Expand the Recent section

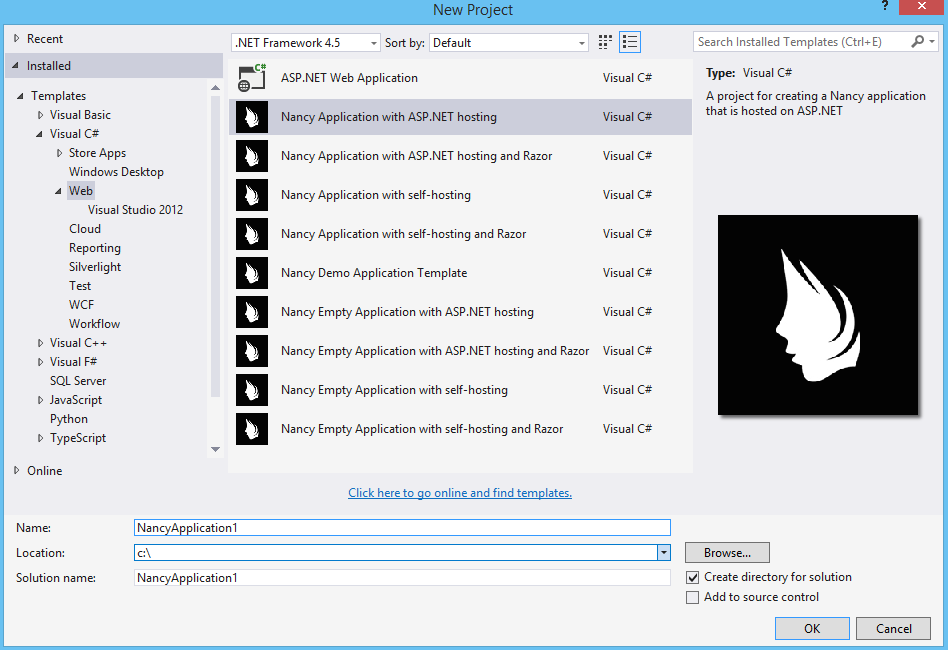tap(16, 38)
